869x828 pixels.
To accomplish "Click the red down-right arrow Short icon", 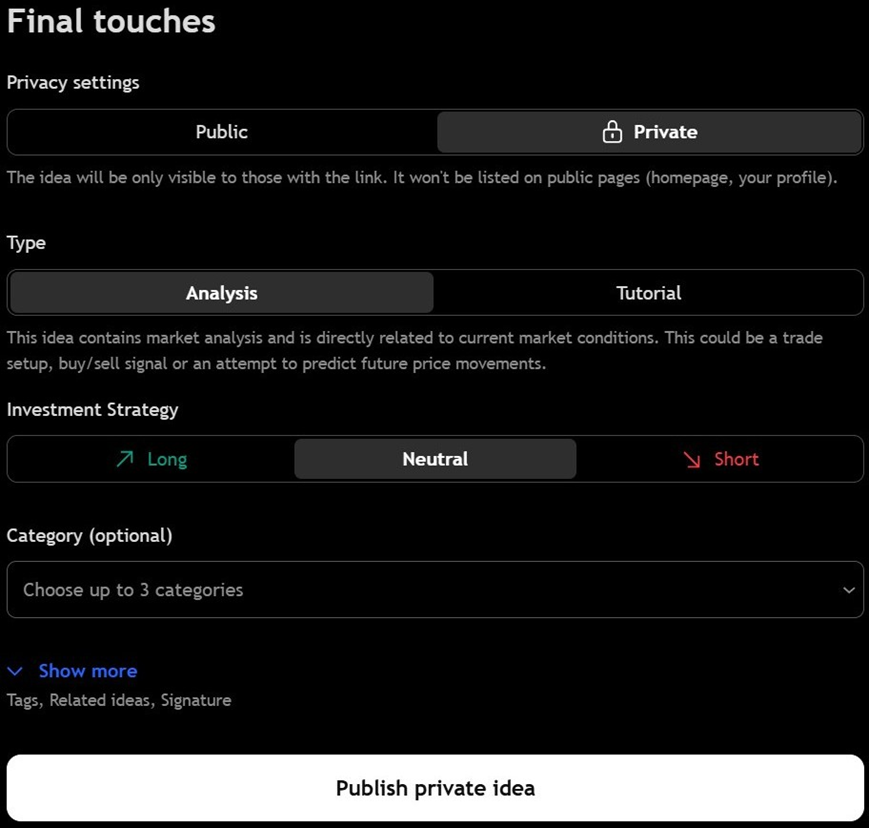I will (x=692, y=459).
